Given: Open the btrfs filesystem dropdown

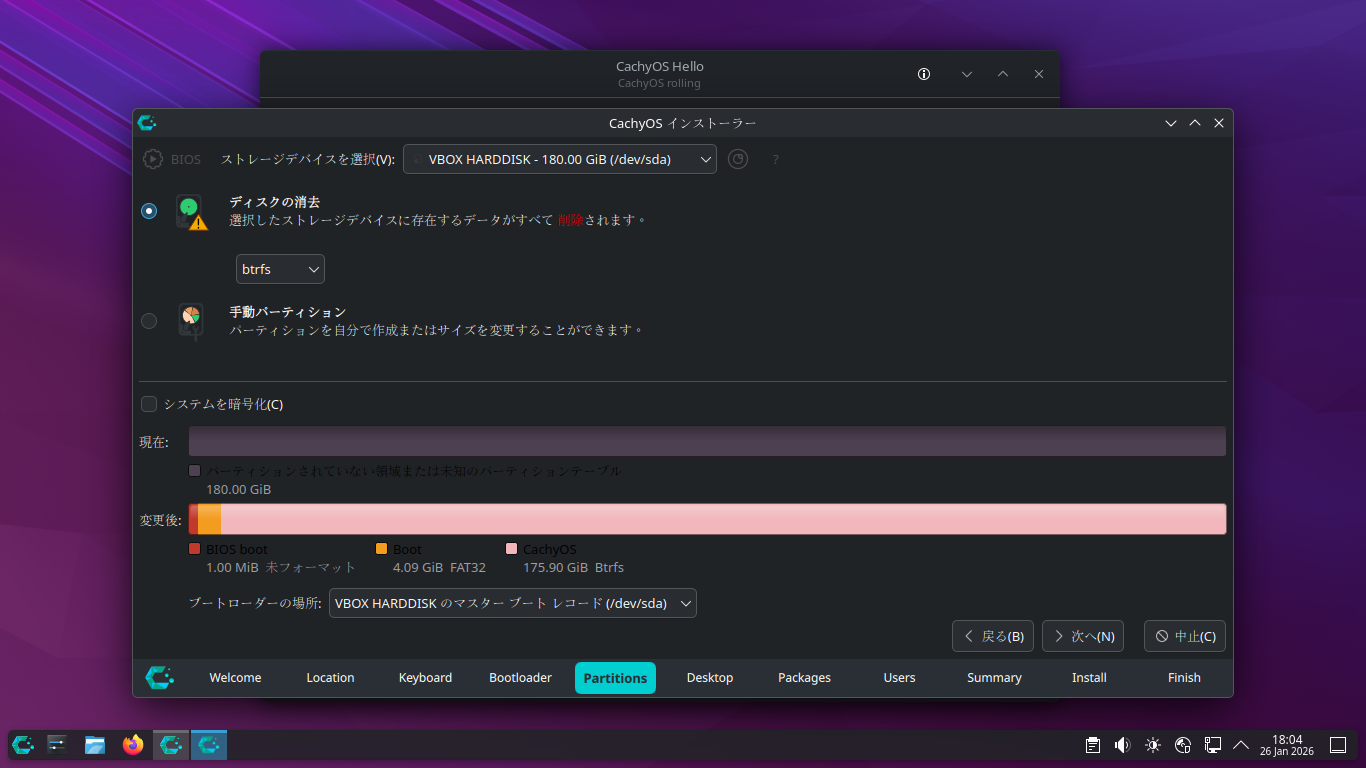Looking at the screenshot, I should [280, 269].
